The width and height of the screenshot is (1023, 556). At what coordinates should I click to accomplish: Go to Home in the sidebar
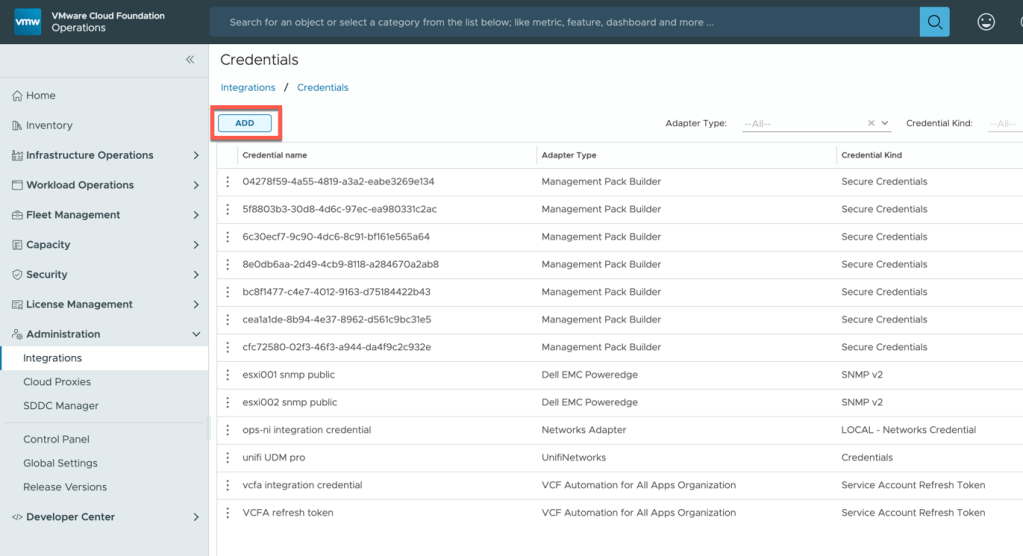40,96
